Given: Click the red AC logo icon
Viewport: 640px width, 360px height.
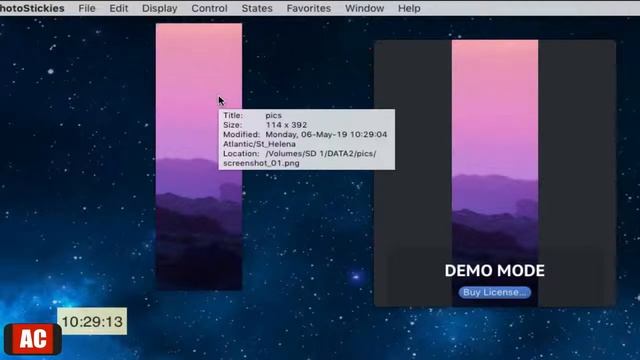Looking at the screenshot, I should point(33,339).
